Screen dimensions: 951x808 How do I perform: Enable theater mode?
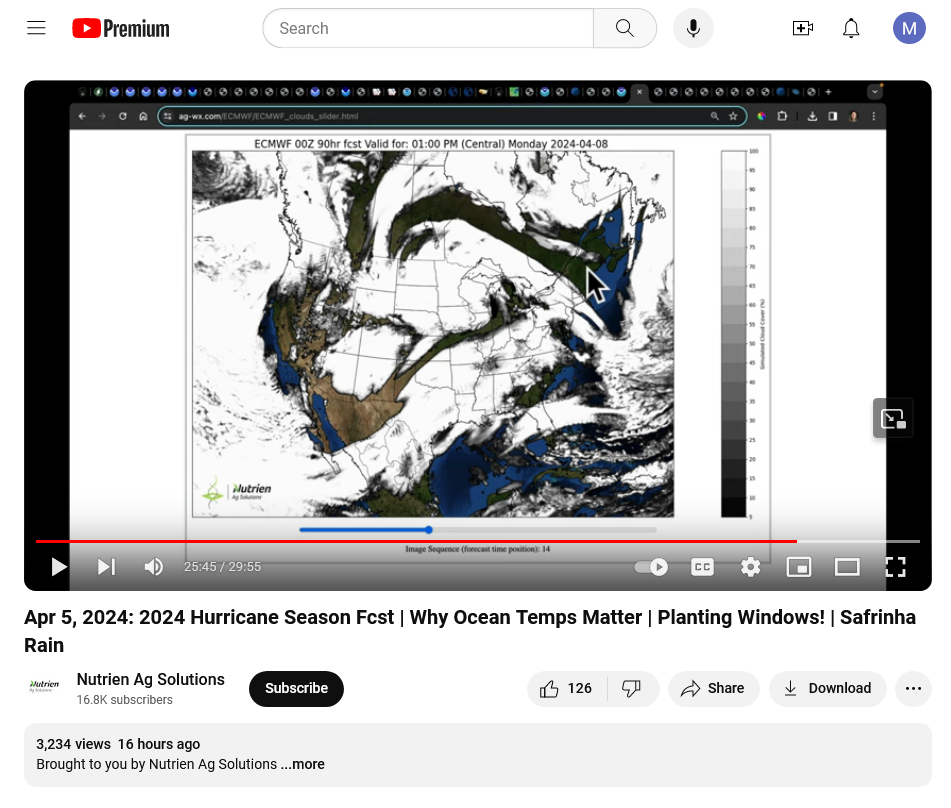[847, 567]
